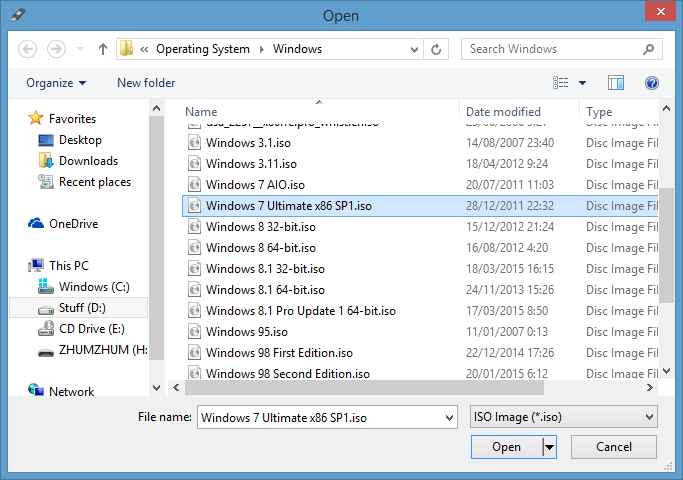The image size is (683, 480).
Task: Create a New folder
Action: tap(146, 83)
